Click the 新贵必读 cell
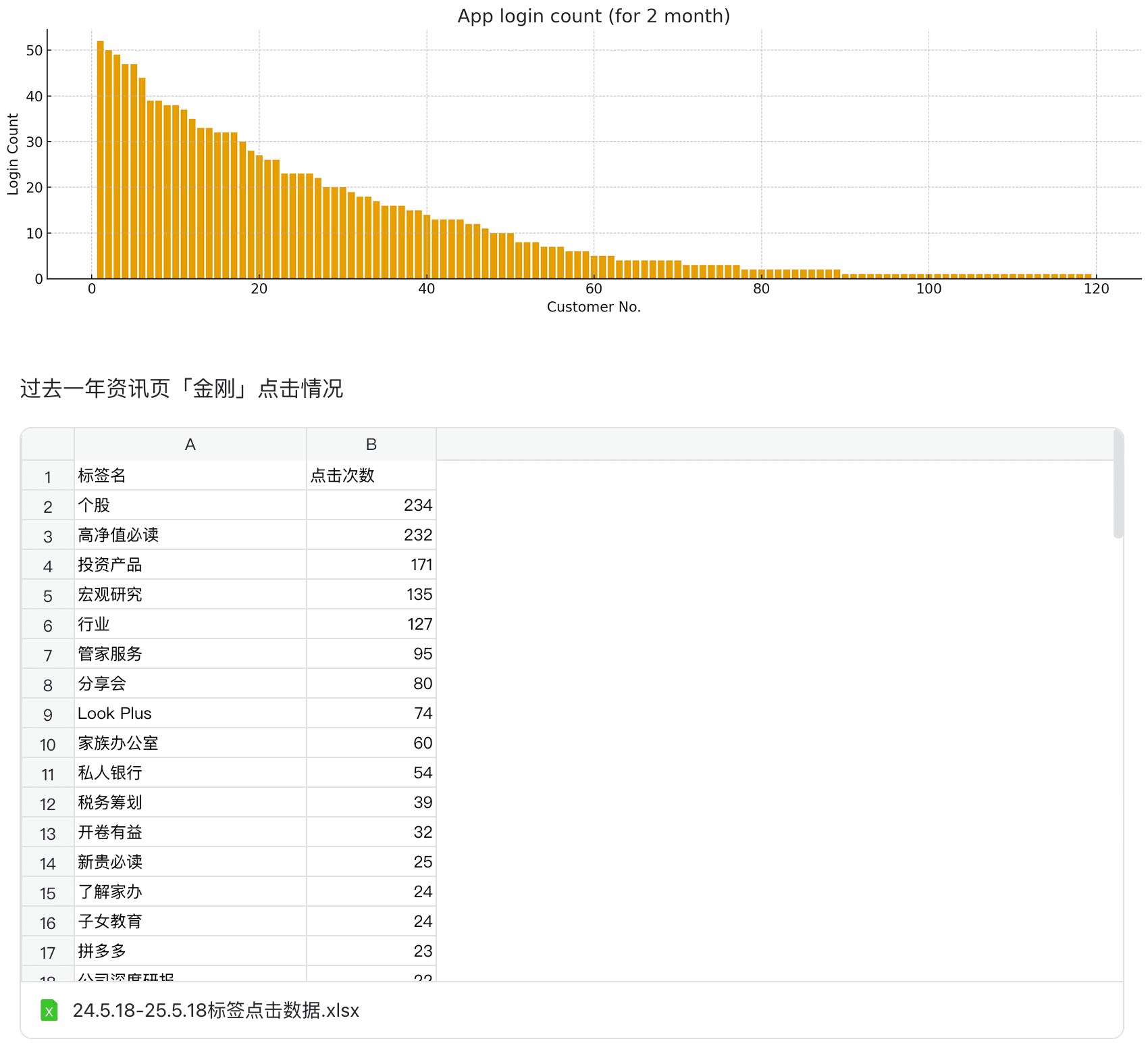Viewport: 1148px width, 1058px height. tap(190, 862)
